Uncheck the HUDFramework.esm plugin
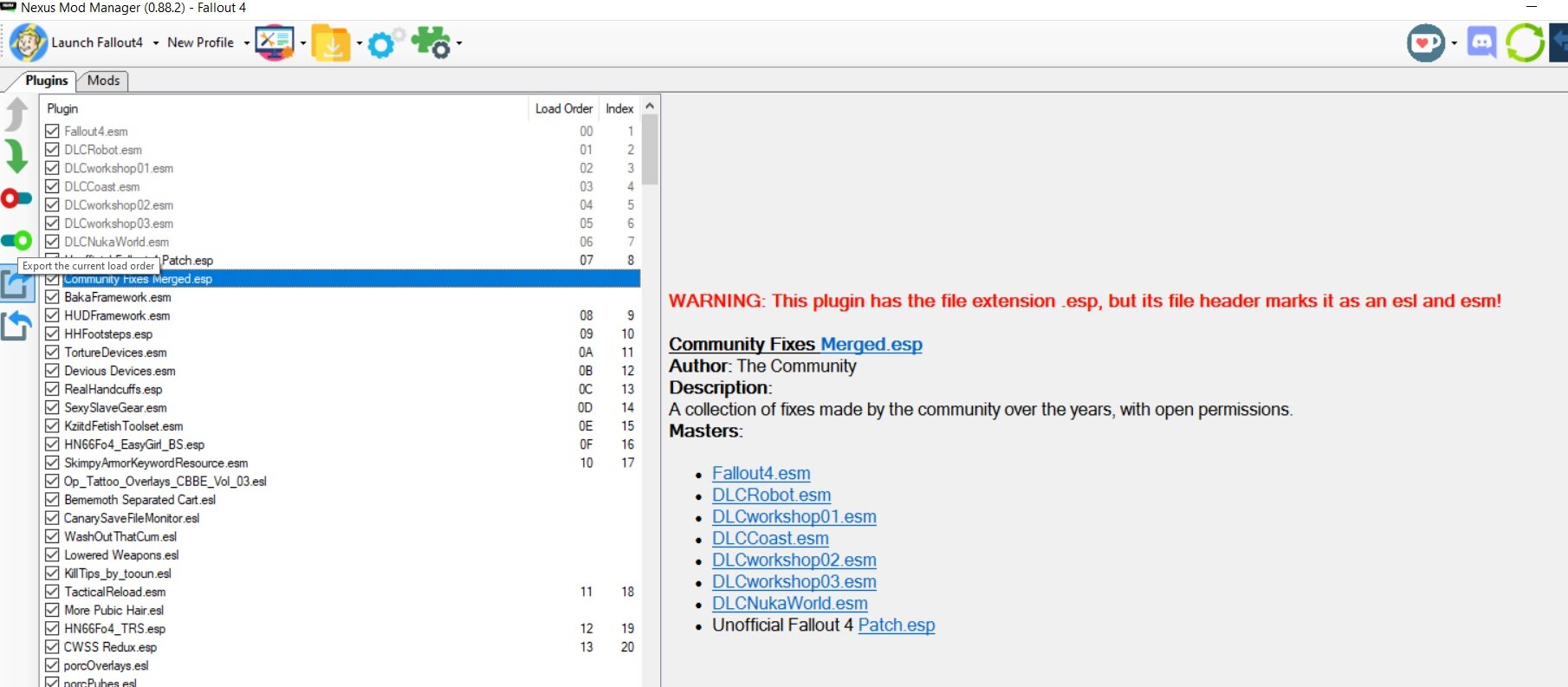The image size is (1568, 687). (53, 315)
